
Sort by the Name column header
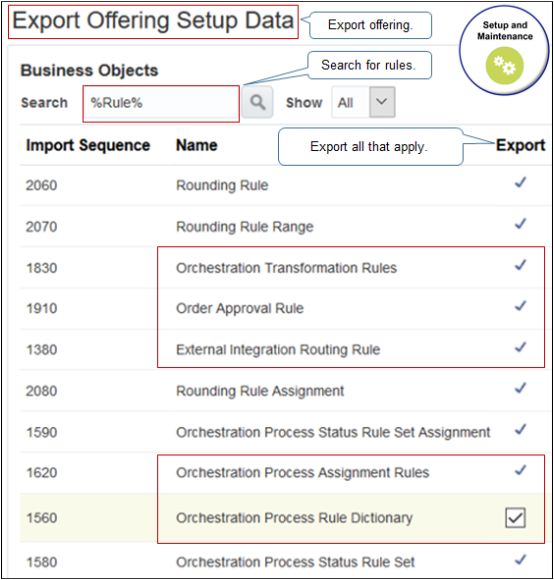(197, 145)
